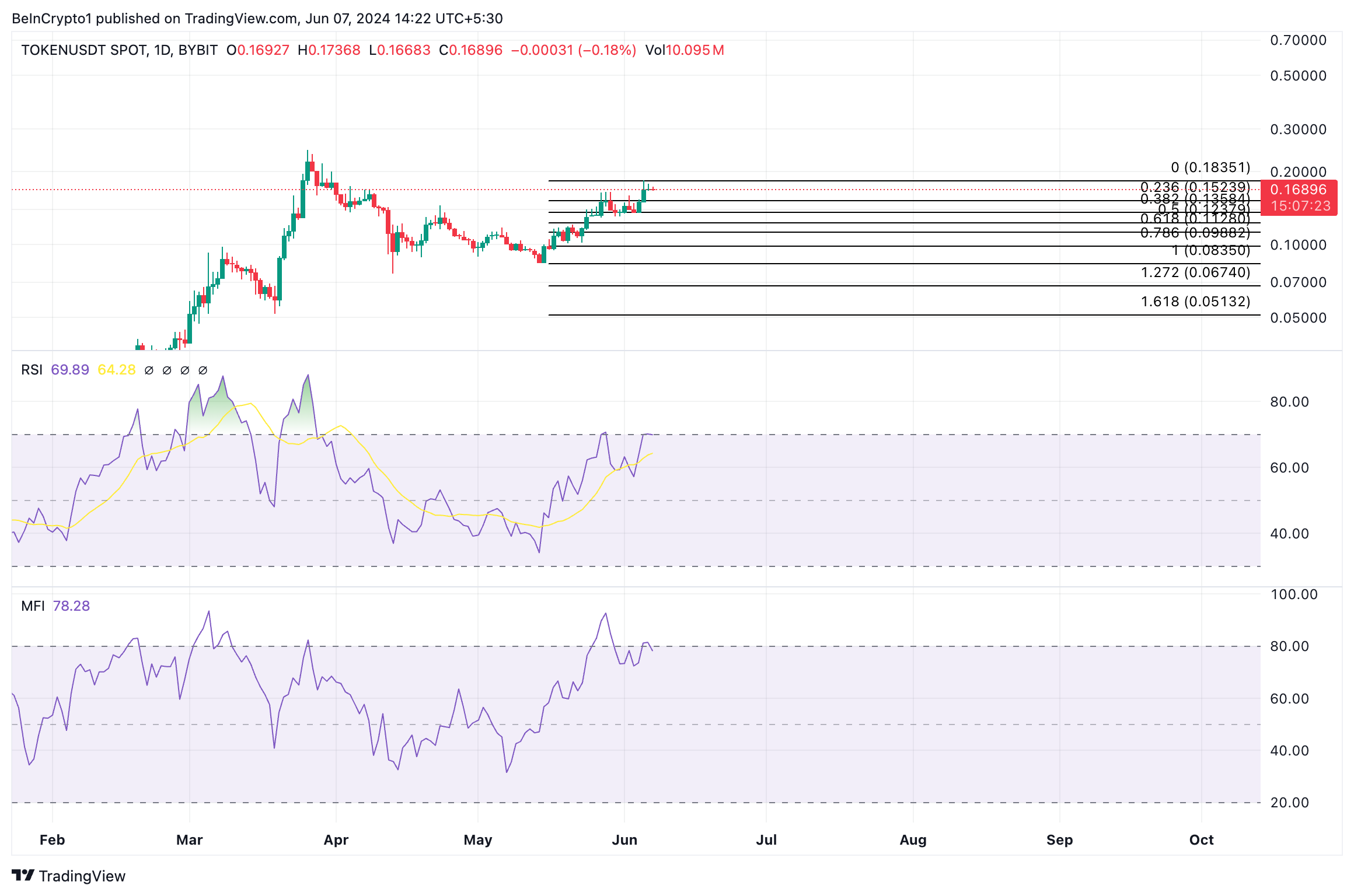Viewport: 1354px width, 896px height.
Task: Click the Fibonacci 0 (0.18351) level label
Action: click(1210, 167)
